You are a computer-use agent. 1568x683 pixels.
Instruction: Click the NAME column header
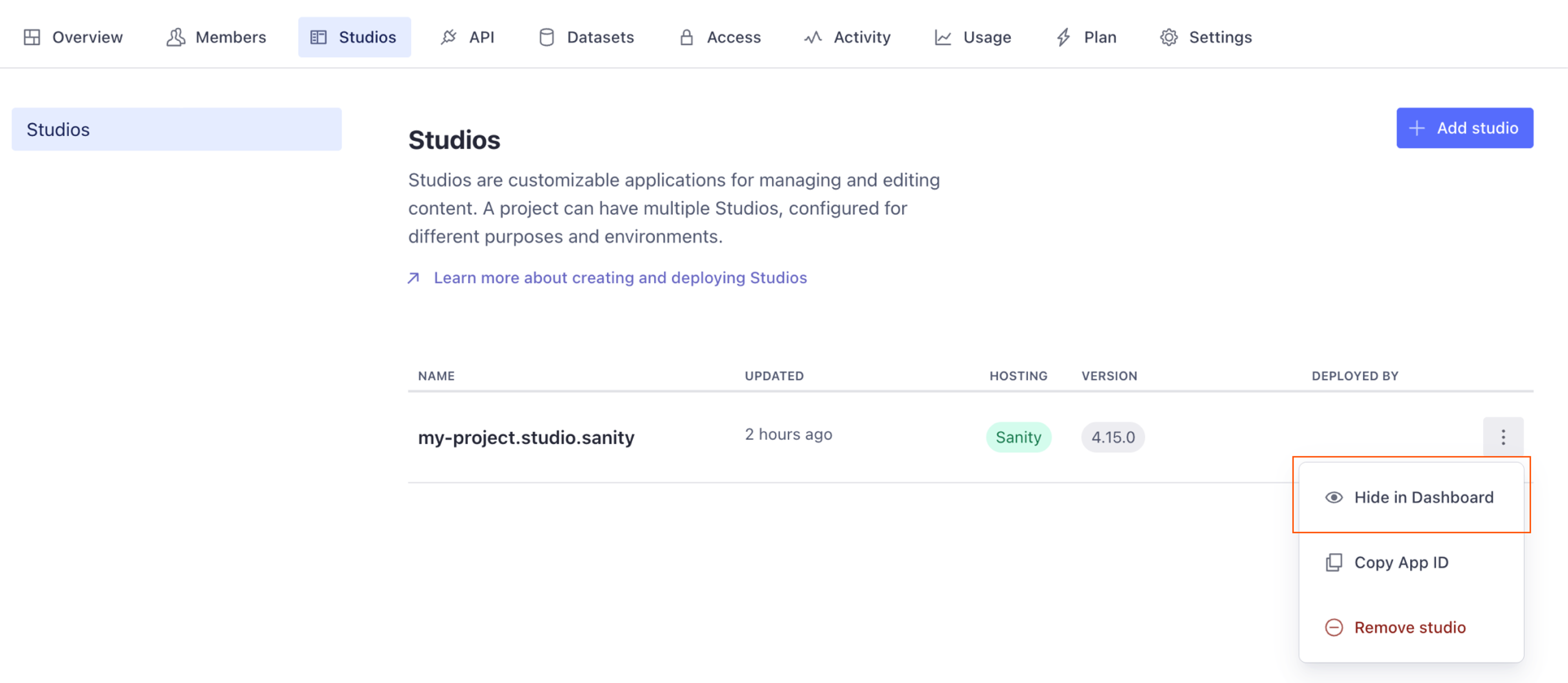click(x=437, y=376)
